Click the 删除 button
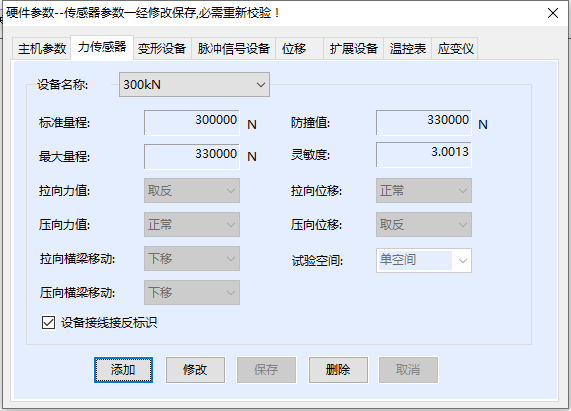 tap(338, 370)
